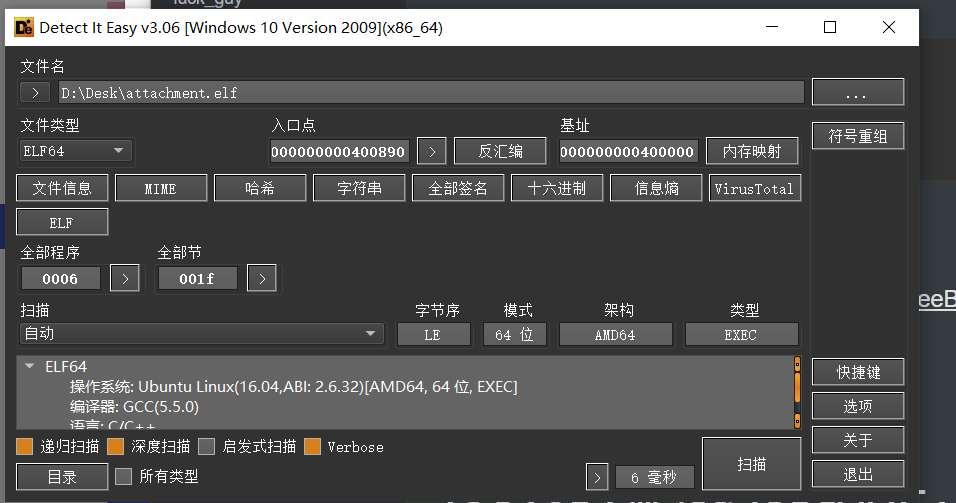956x503 pixels.
Task: Check the 所有类型 checkbox
Action: click(123, 477)
